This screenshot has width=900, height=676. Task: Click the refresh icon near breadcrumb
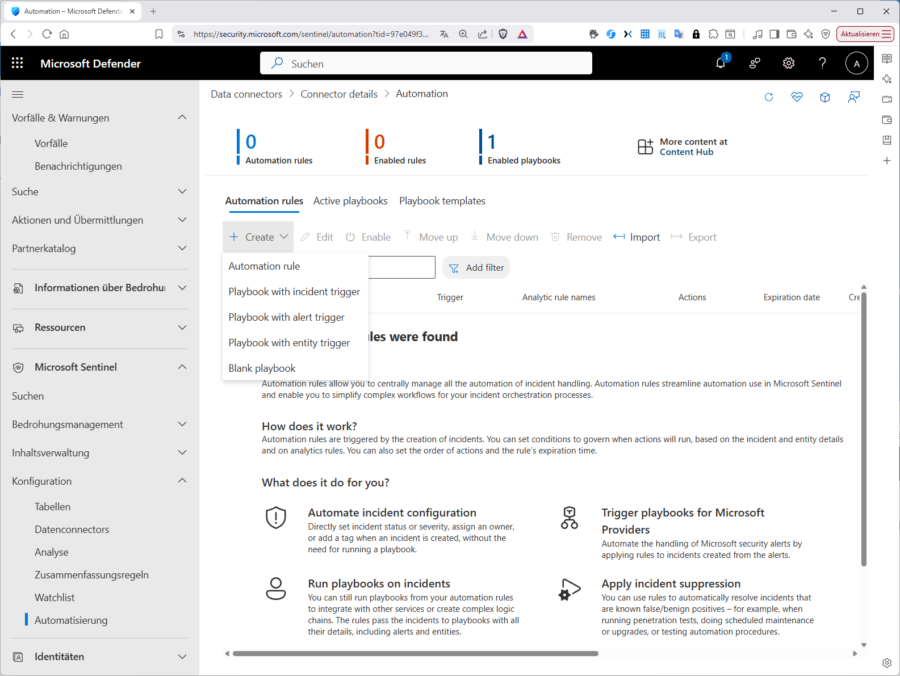[768, 97]
